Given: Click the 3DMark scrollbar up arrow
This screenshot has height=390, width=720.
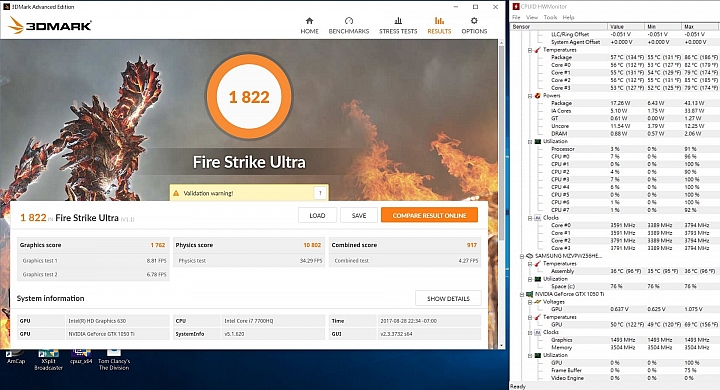Looking at the screenshot, I should point(501,43).
